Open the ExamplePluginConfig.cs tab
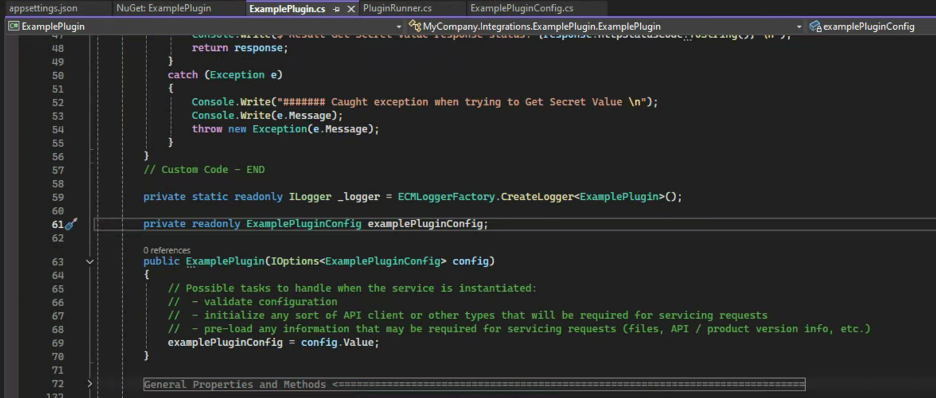Screen dimensions: 936x398 (x=522, y=8)
